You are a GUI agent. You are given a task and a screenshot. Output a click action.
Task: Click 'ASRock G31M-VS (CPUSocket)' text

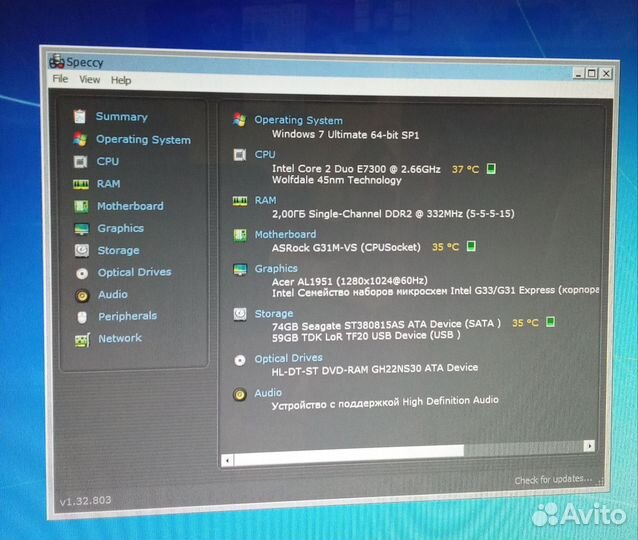(x=346, y=247)
